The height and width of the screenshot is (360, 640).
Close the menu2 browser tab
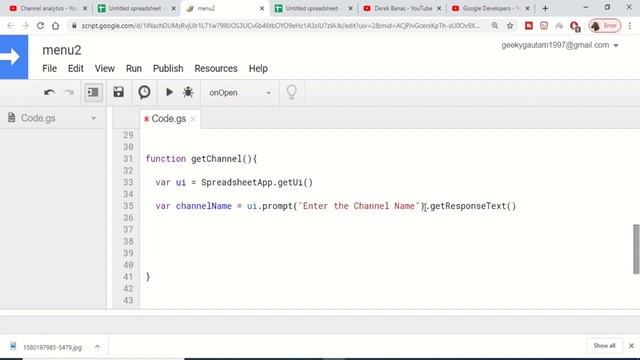click(262, 8)
